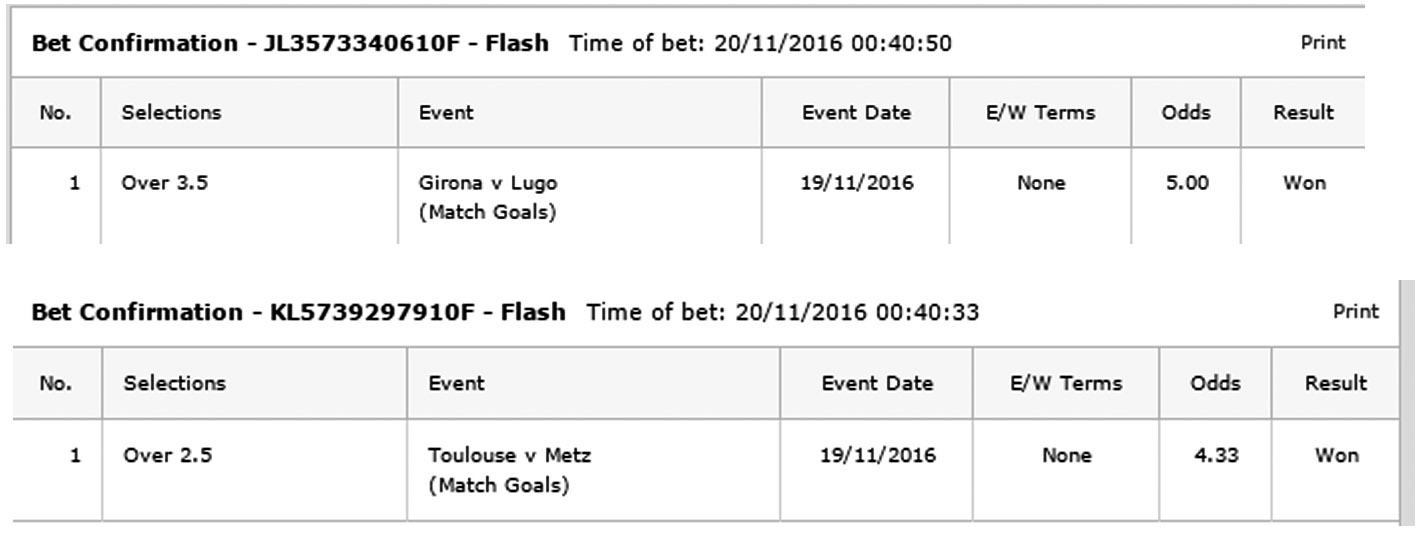Click Odds column header in Toulouse table
This screenshot has width=1424, height=546.
(x=1215, y=383)
